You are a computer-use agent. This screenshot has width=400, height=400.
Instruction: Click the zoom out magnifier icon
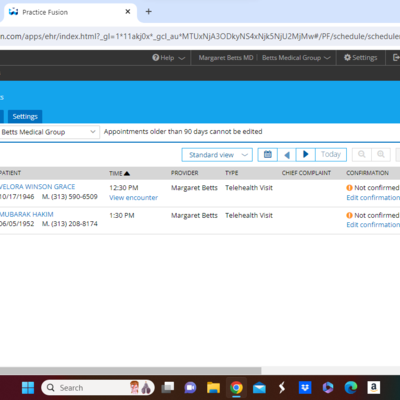(x=362, y=154)
